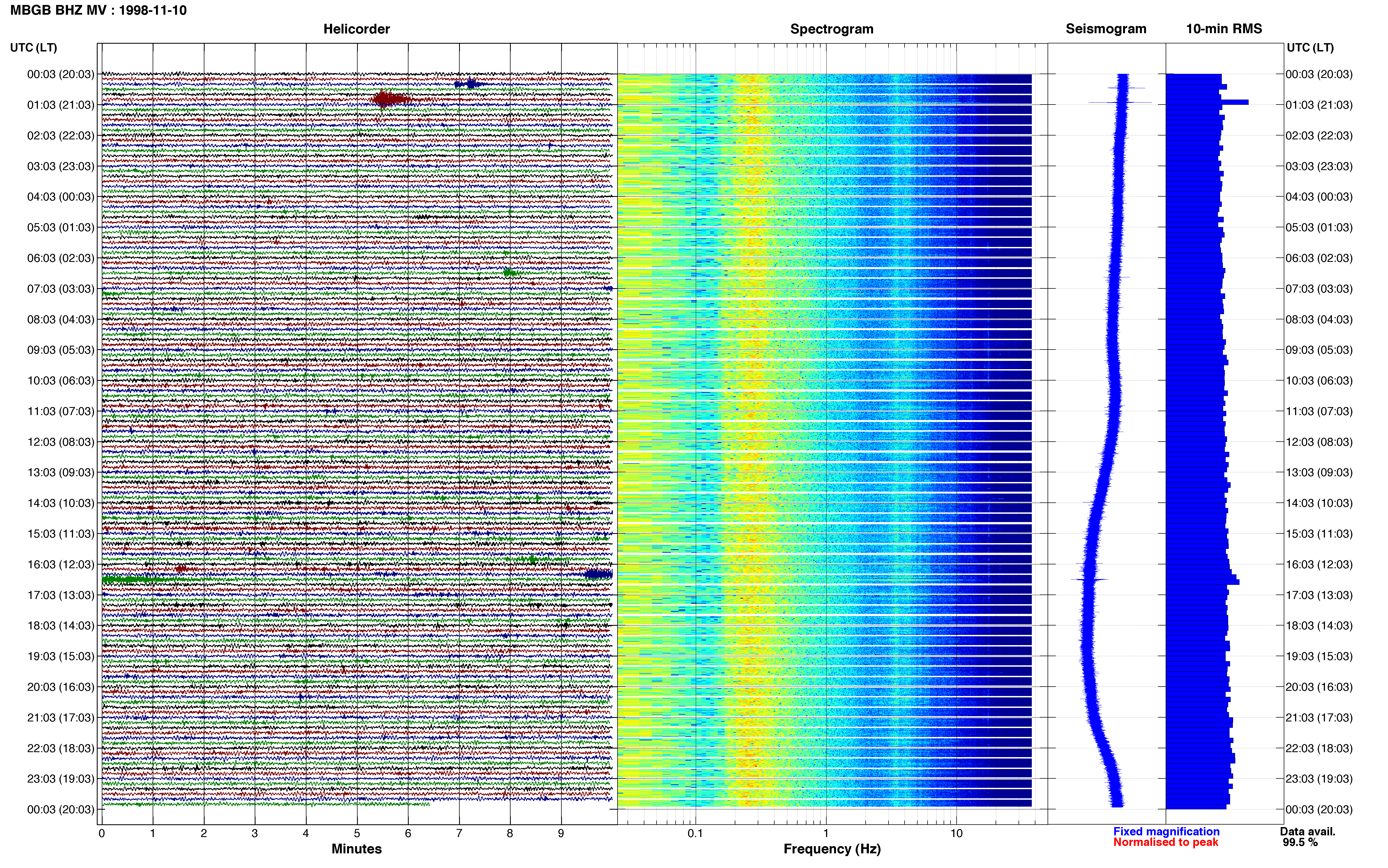Click the left '19:03 (15:03)' time label
1388x868 pixels.
(x=61, y=656)
